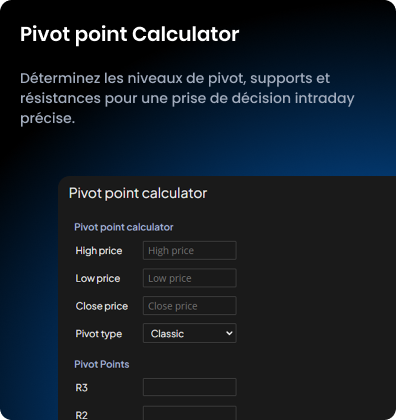Click the R3 label text
Viewport: 396px width, 420px height.
(x=82, y=388)
